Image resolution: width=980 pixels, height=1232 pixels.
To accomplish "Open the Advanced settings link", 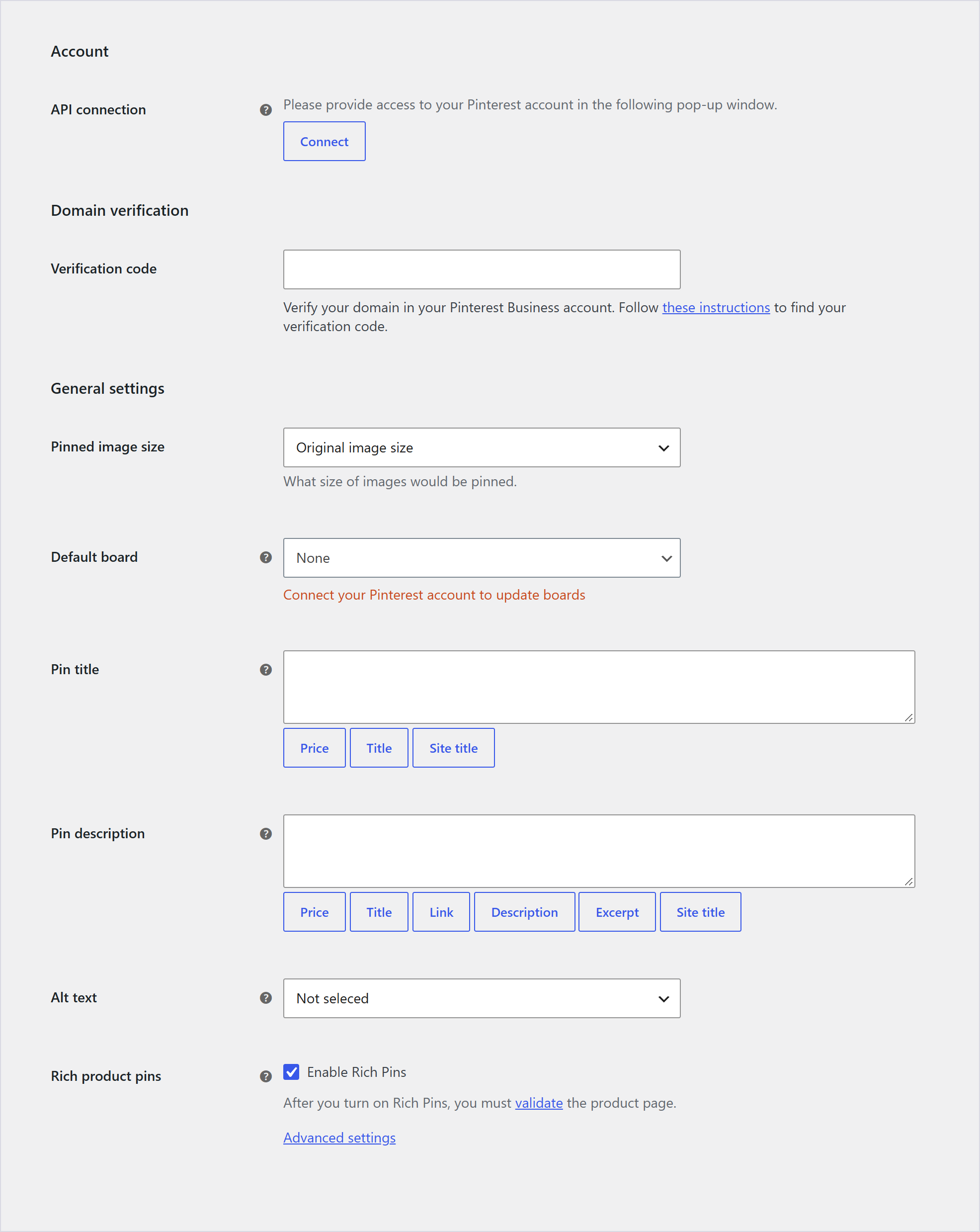I will click(x=339, y=1138).
